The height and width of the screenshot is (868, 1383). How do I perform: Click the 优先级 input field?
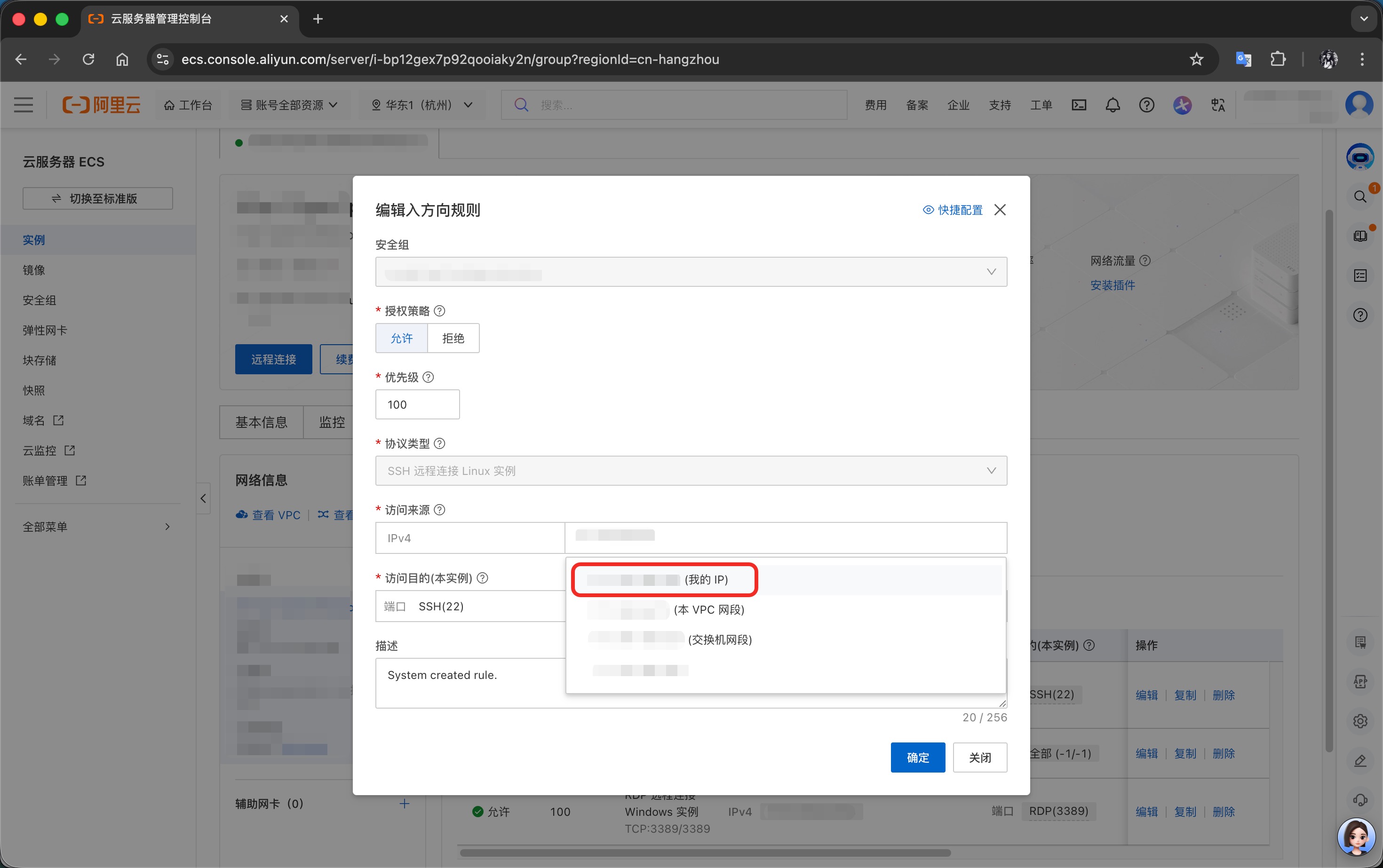click(417, 405)
